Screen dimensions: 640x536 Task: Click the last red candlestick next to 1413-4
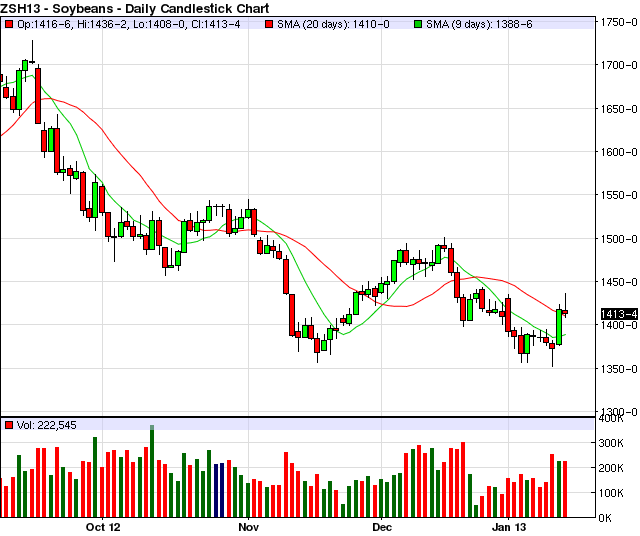coord(565,312)
